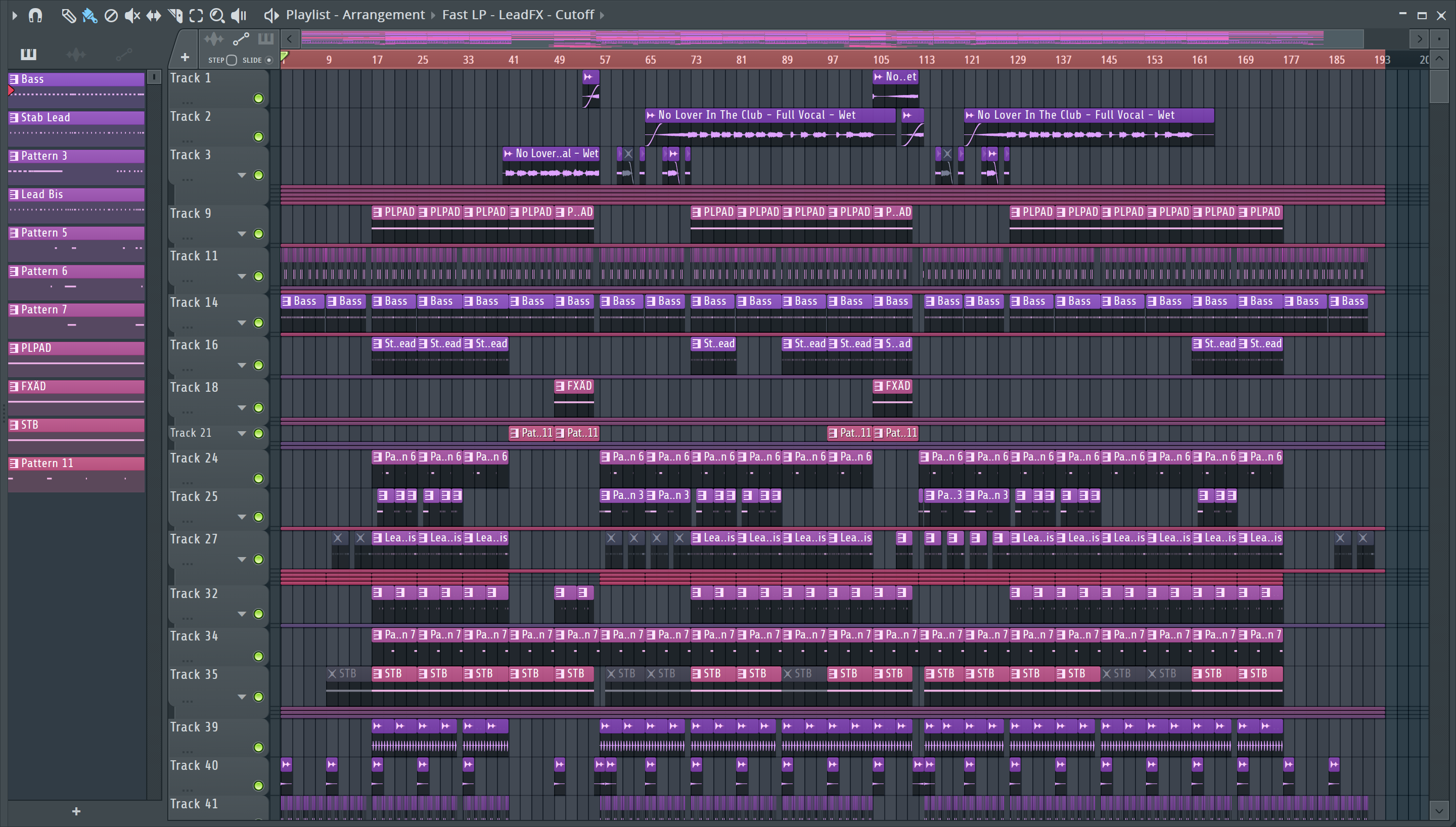Select the Paint brush tool
The width and height of the screenshot is (1456, 827).
coord(89,15)
